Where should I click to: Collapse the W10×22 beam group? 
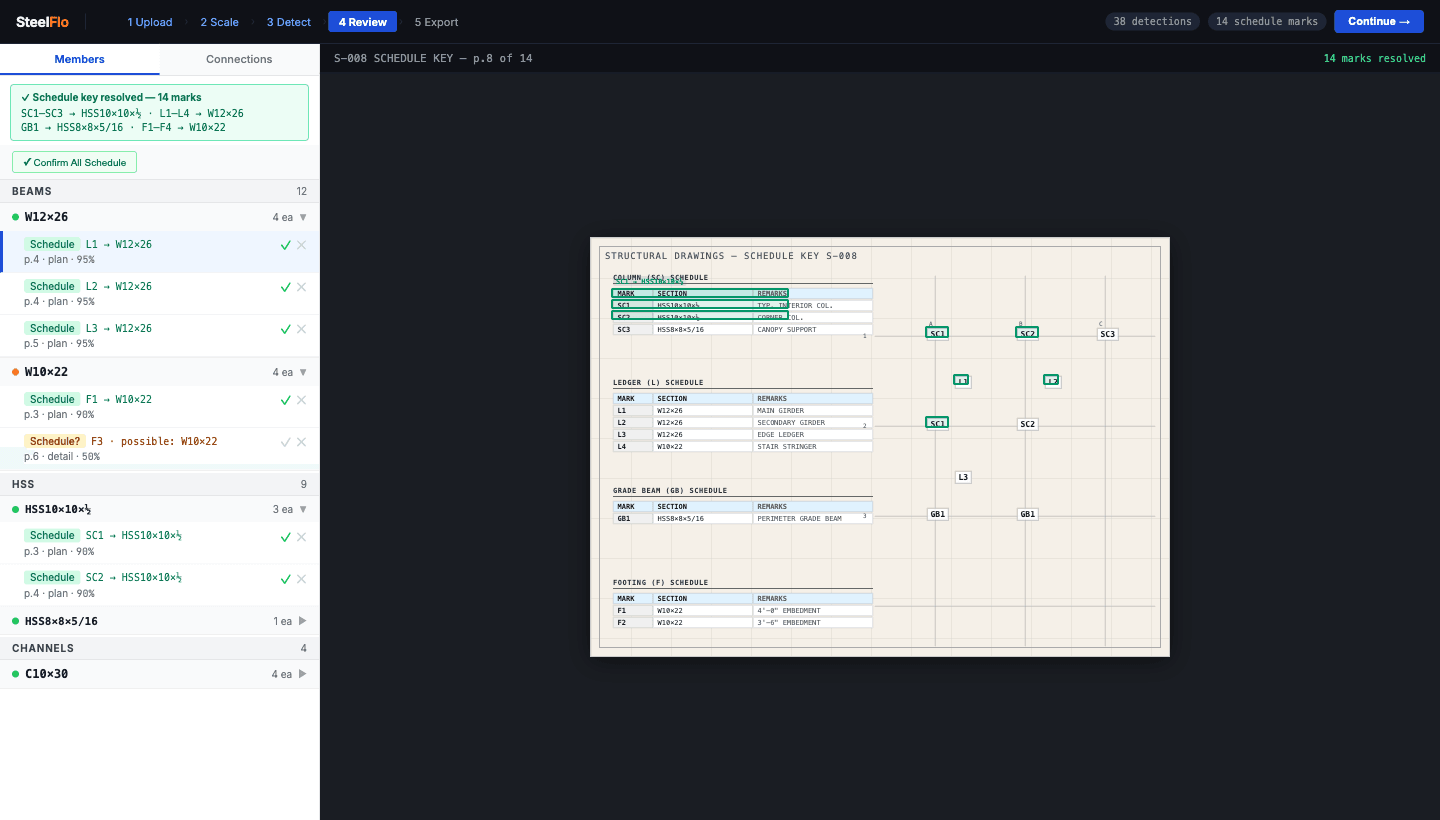click(303, 372)
